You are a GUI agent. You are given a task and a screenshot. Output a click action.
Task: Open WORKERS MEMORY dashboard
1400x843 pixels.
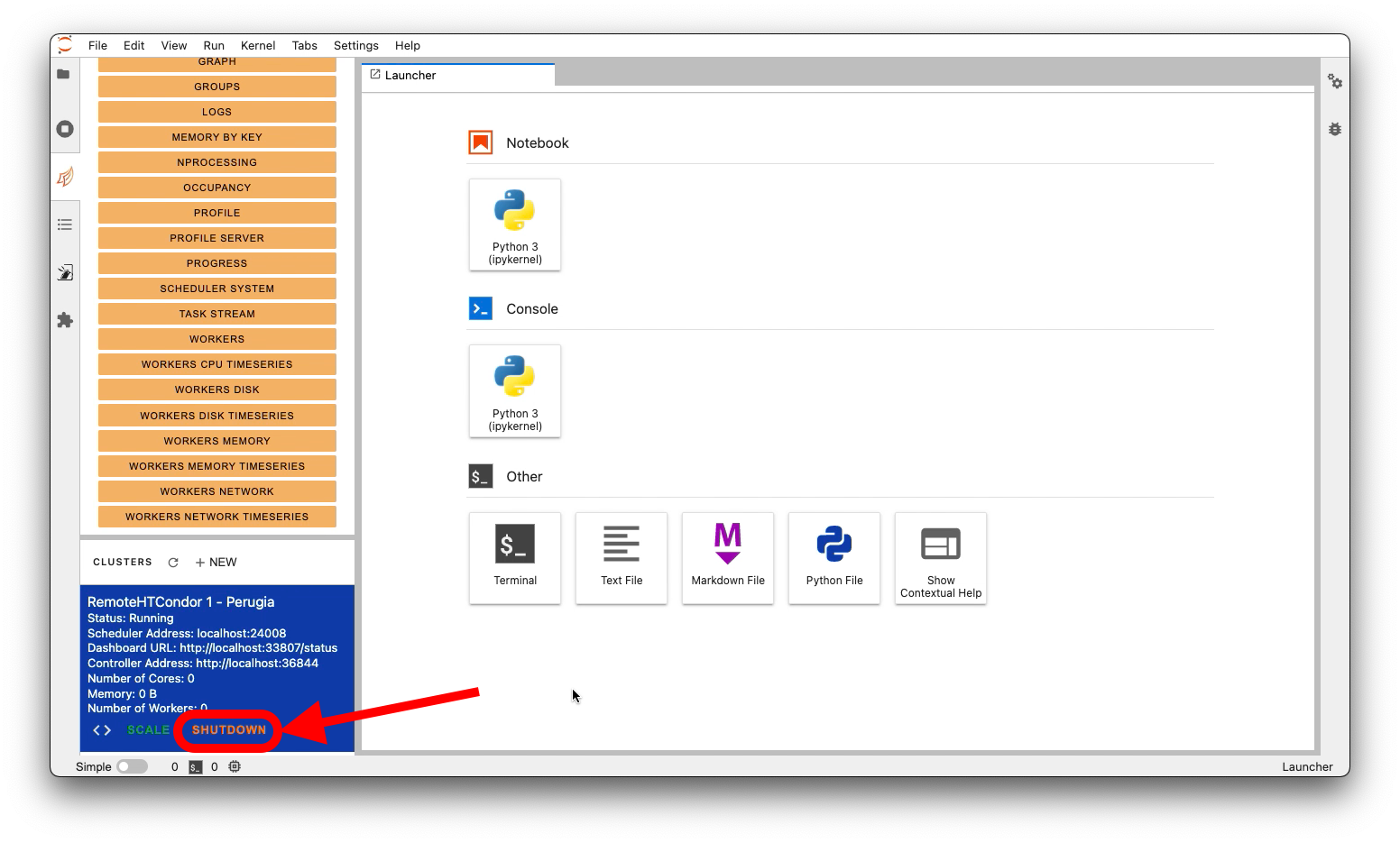click(x=217, y=441)
